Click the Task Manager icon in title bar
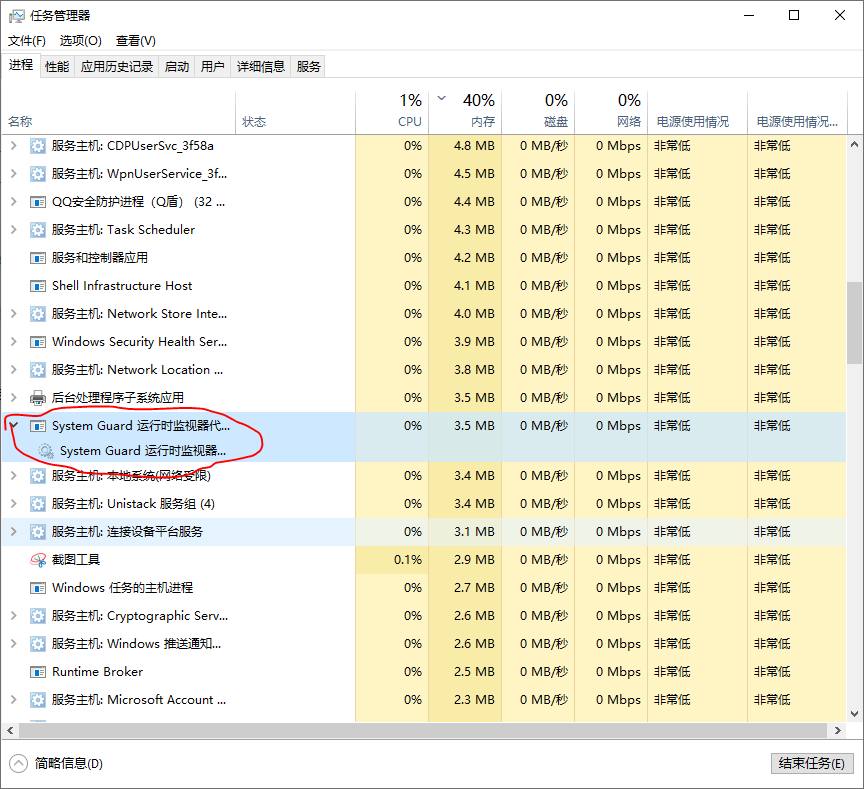The width and height of the screenshot is (864, 789). 15,15
